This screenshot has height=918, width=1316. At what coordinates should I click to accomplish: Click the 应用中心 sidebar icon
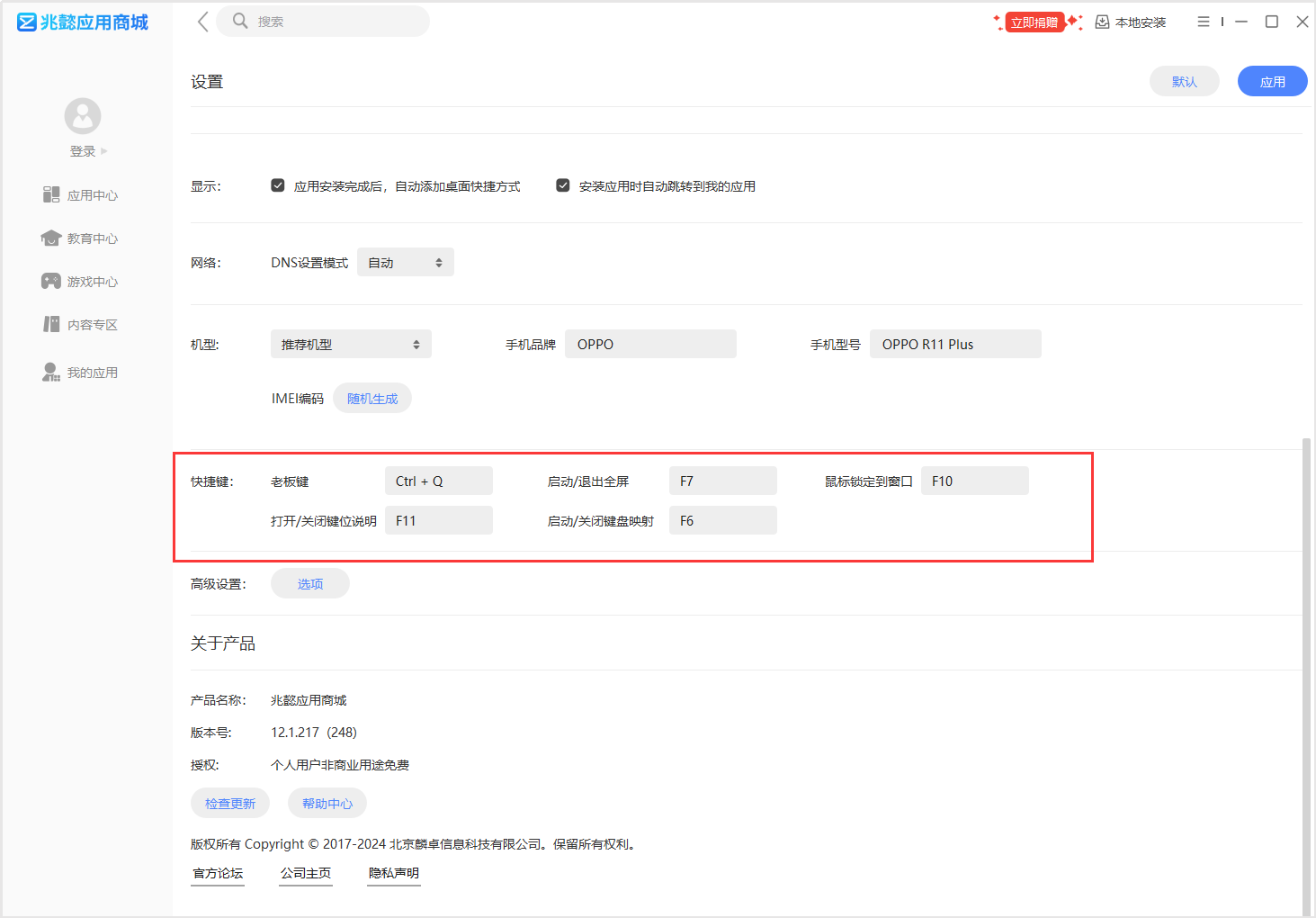(51, 194)
